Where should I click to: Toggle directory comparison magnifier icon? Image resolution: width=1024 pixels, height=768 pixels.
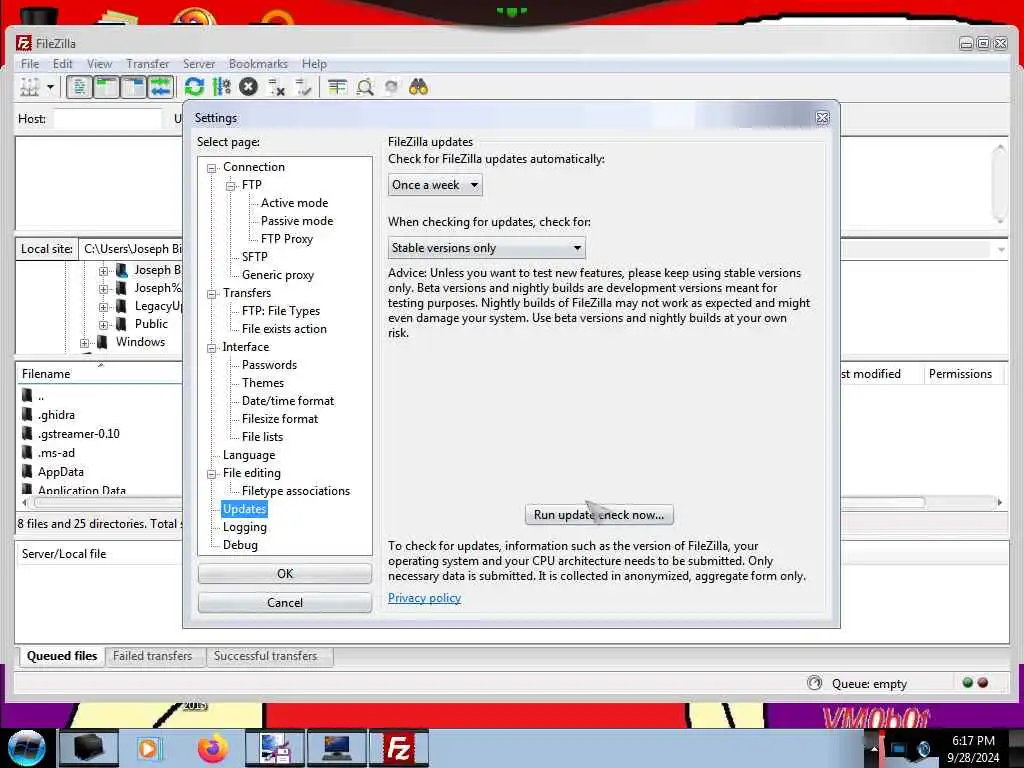pyautogui.click(x=364, y=87)
